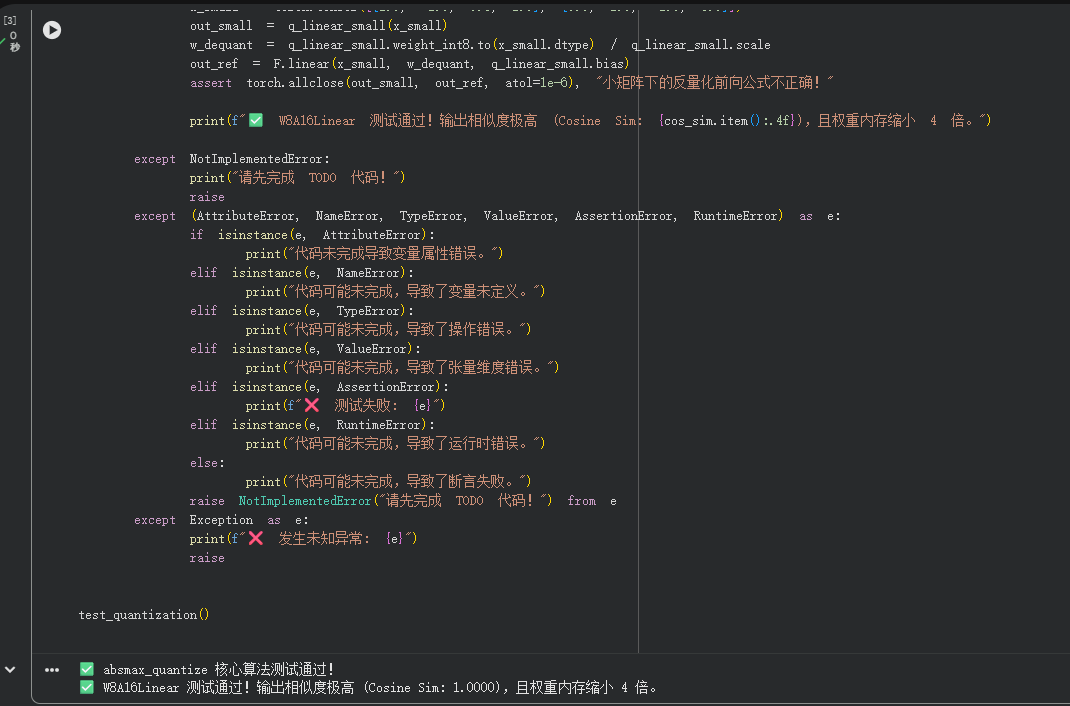
Task: Click green check emoji in W8A16Linear print line
Action: [x=256, y=120]
